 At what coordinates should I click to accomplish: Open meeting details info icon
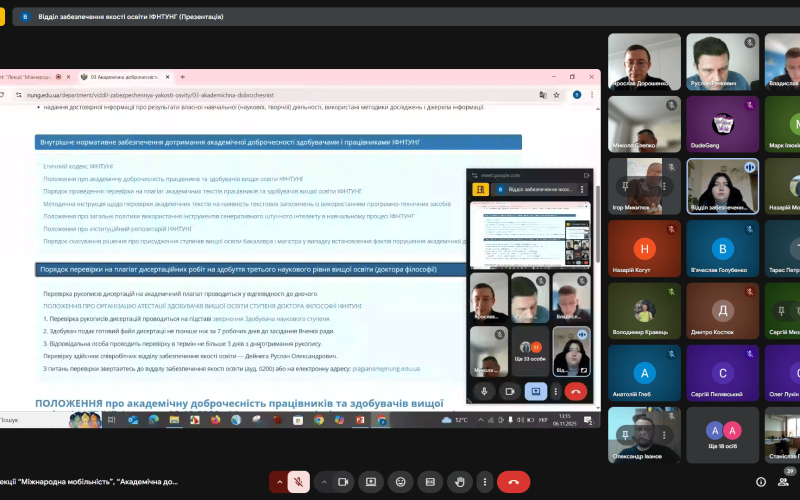point(761,482)
